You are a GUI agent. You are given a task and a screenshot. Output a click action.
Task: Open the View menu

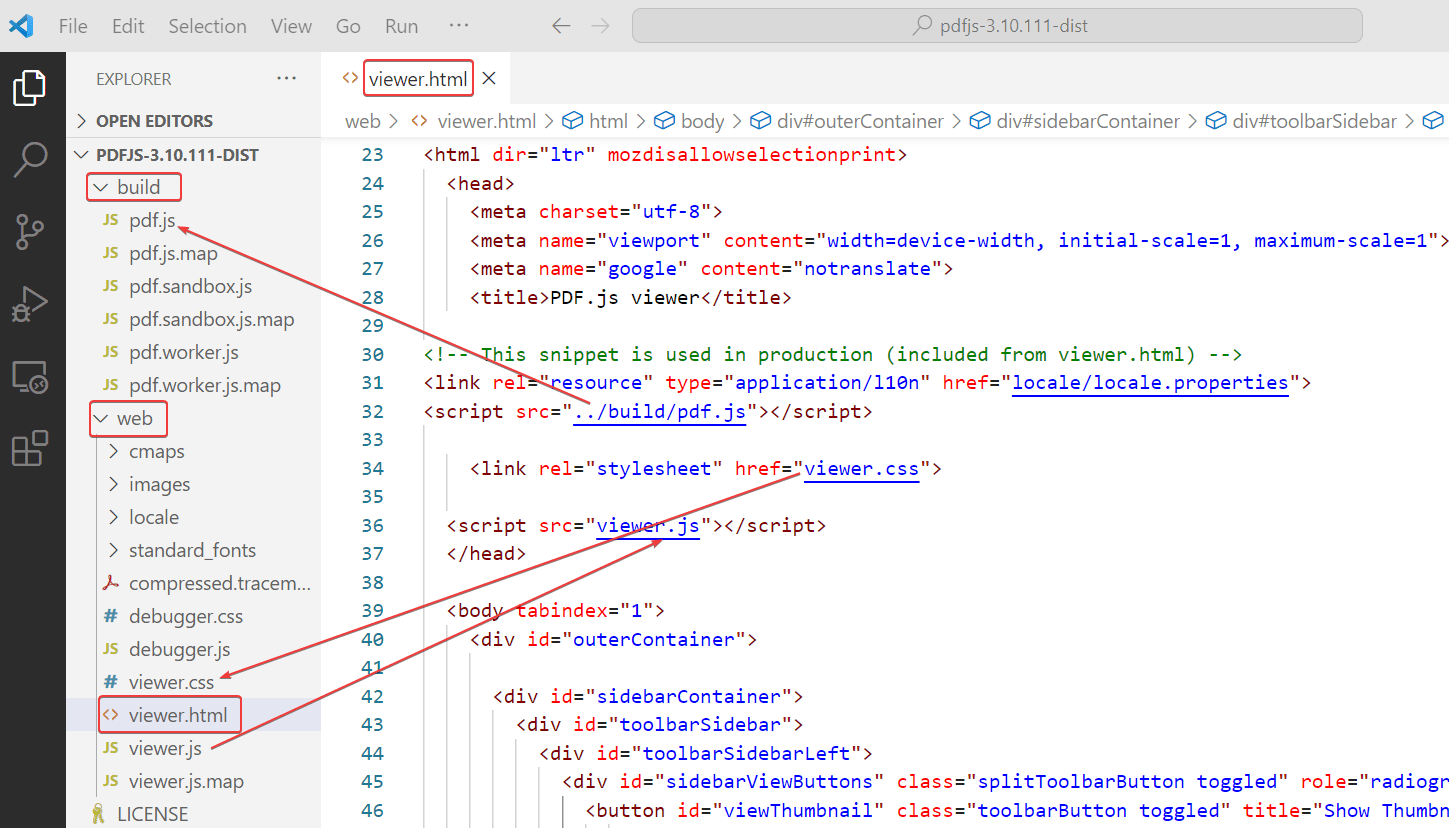coord(291,26)
